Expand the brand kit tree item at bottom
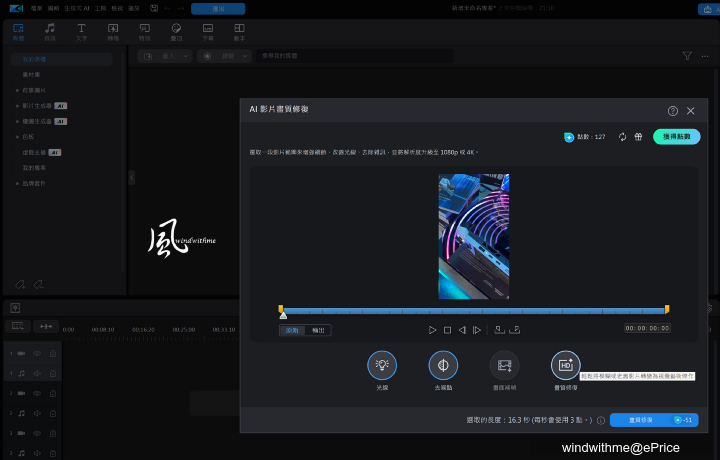The width and height of the screenshot is (720, 460). (17, 184)
